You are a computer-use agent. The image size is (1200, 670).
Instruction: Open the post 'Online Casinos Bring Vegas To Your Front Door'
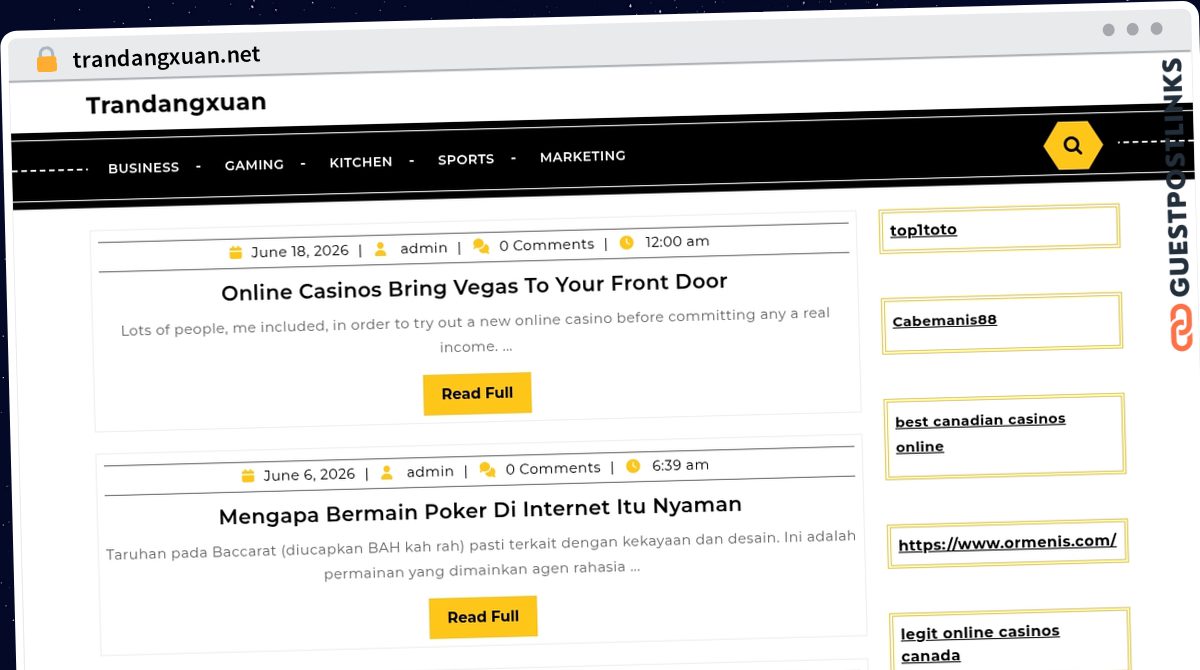tap(474, 287)
